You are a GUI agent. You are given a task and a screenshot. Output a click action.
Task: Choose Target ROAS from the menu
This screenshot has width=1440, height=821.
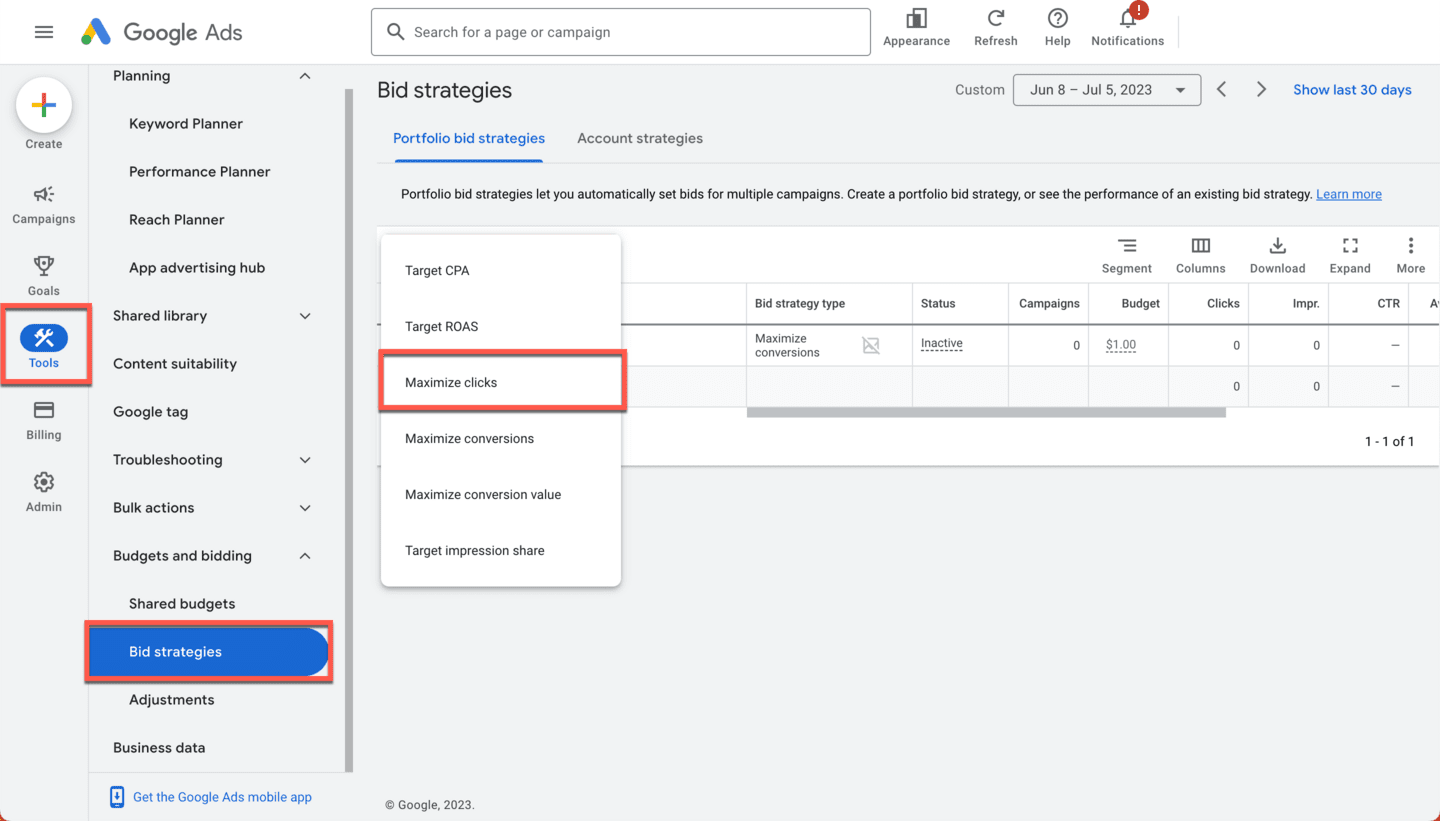pos(501,326)
